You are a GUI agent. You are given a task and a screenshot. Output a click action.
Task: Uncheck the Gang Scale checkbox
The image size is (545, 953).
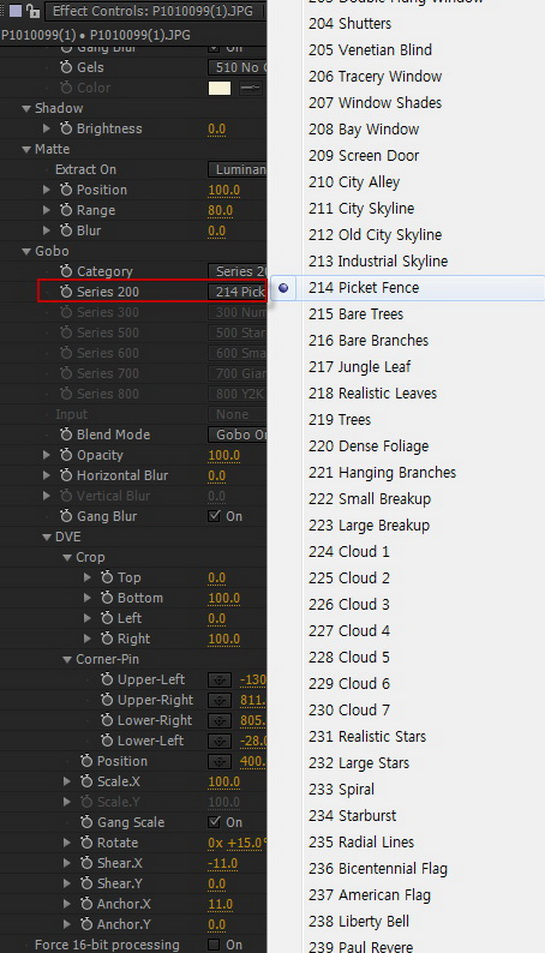(214, 822)
